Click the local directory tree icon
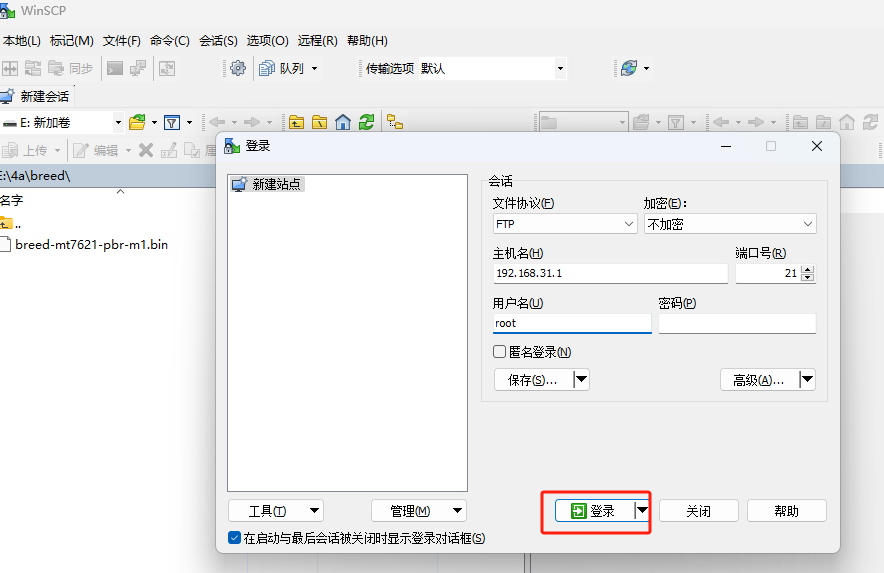The height and width of the screenshot is (573, 884). pyautogui.click(x=395, y=122)
